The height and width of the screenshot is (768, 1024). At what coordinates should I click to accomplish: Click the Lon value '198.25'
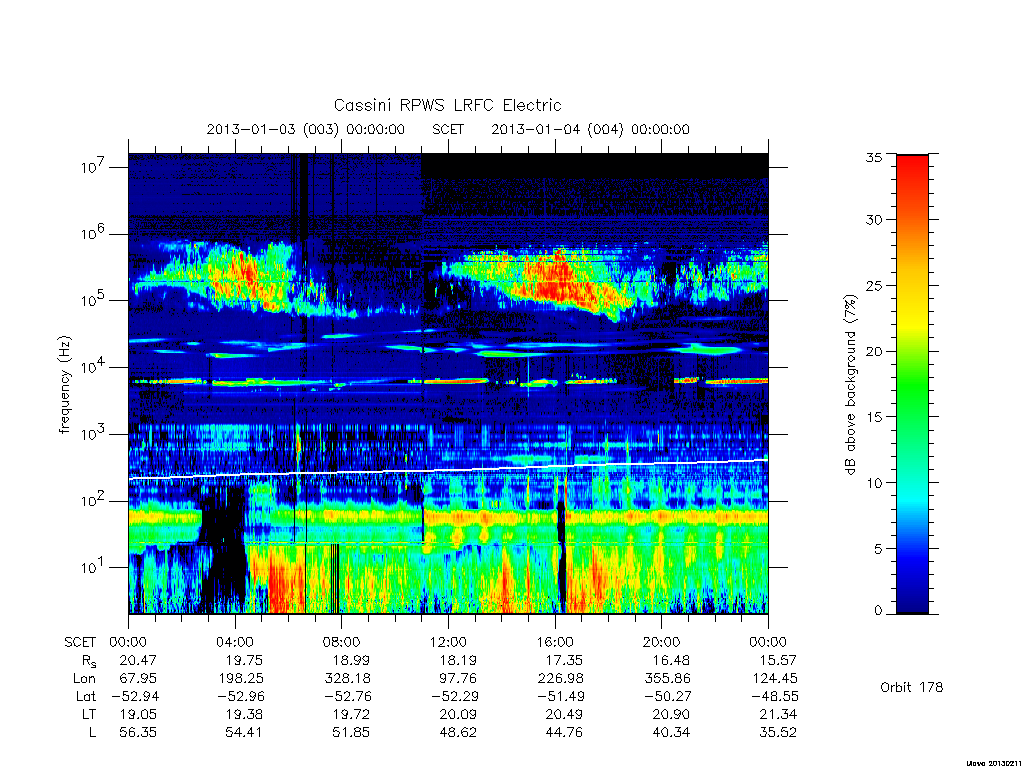[241, 679]
